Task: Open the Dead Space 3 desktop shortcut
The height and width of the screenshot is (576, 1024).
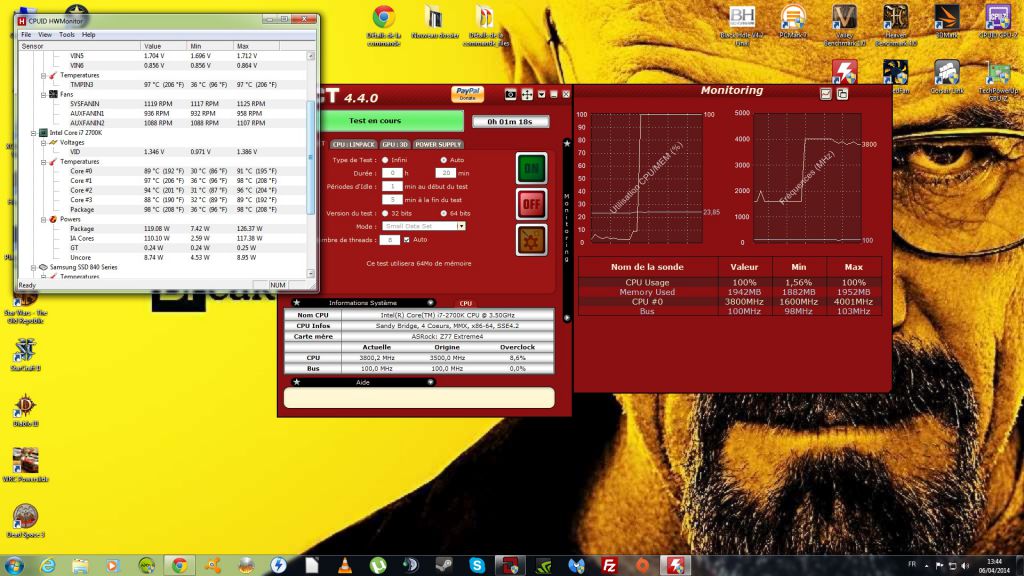Action: coord(25,522)
